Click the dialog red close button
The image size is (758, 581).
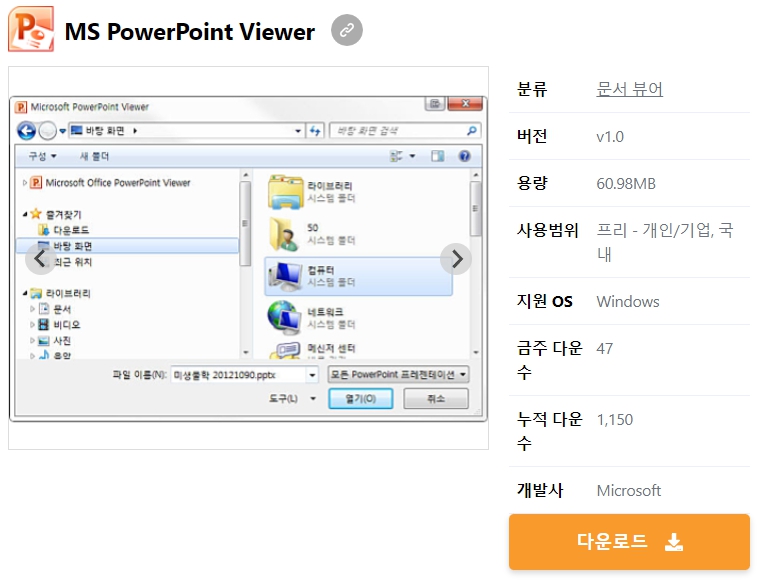tap(465, 103)
